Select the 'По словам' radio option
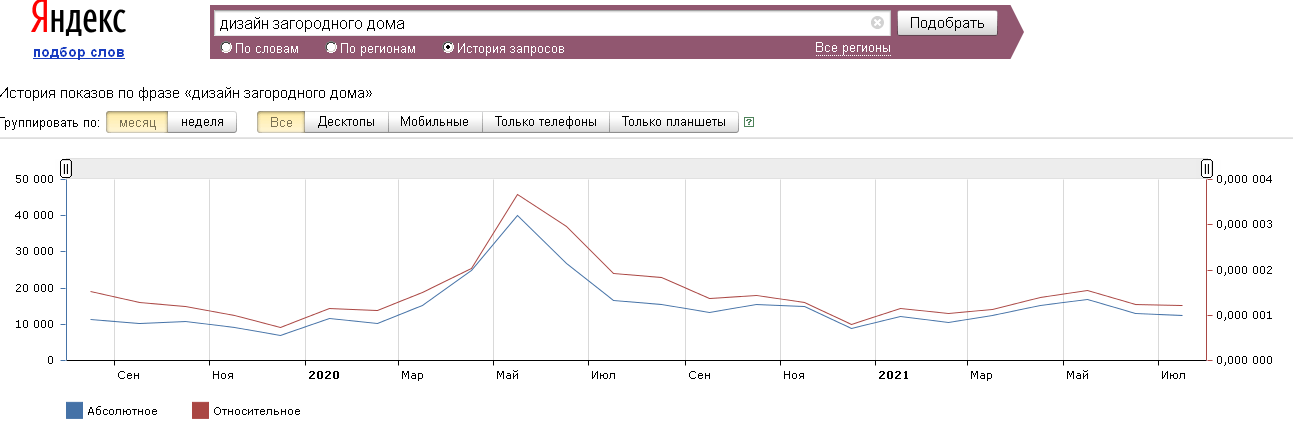This screenshot has height=439, width=1293. point(227,48)
